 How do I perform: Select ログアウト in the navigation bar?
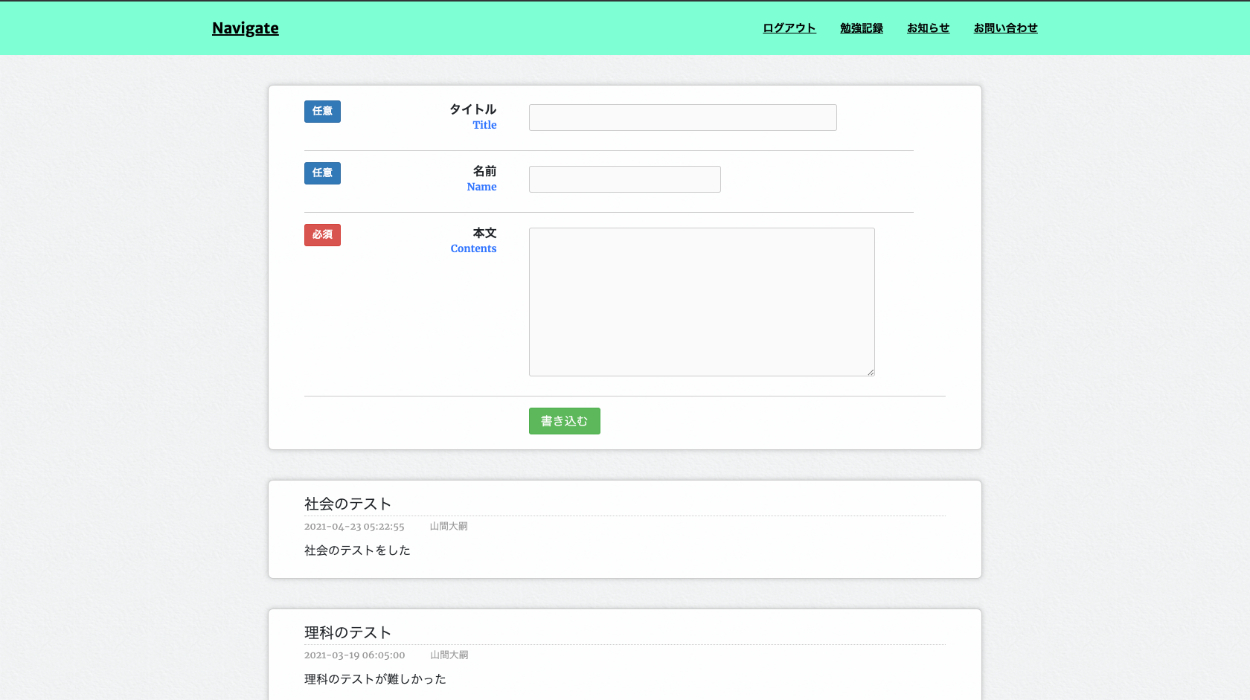pos(789,28)
